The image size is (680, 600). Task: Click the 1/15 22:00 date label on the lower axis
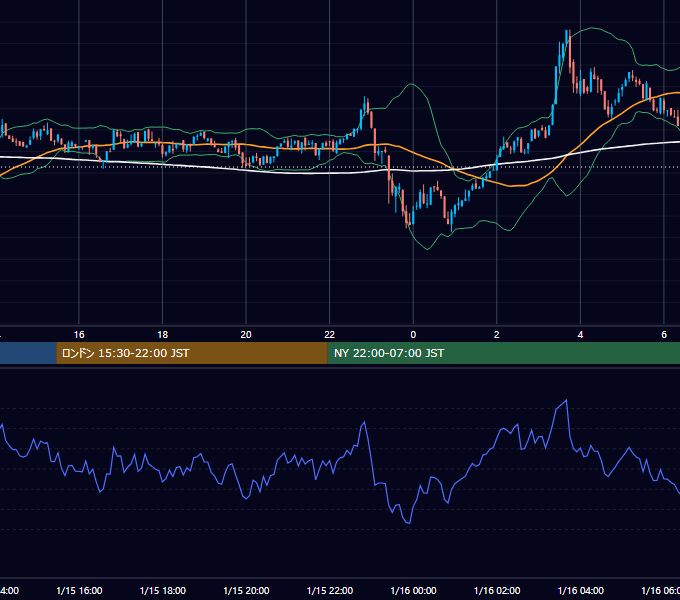point(330,590)
